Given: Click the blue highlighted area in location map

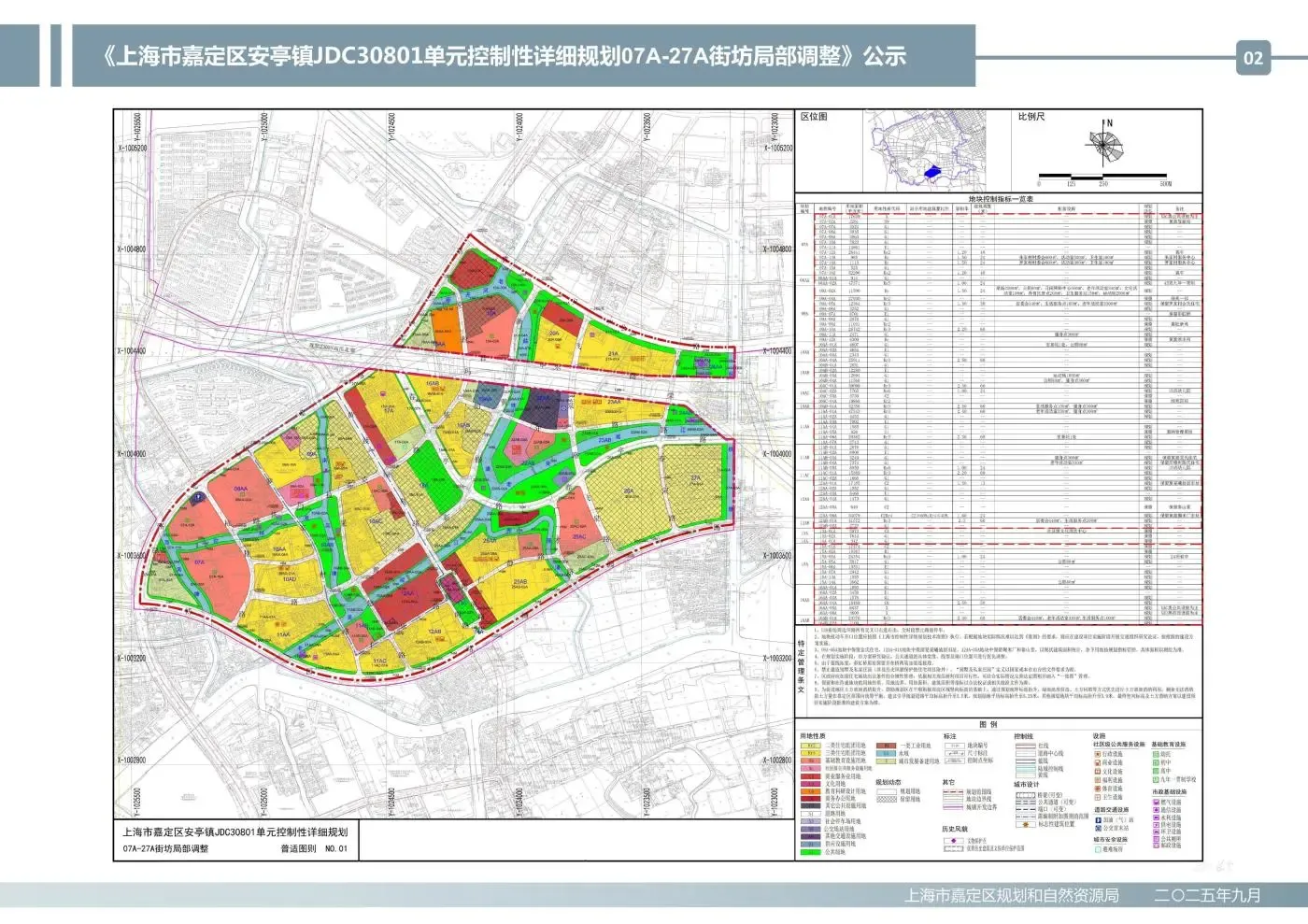Looking at the screenshot, I should pyautogui.click(x=931, y=172).
